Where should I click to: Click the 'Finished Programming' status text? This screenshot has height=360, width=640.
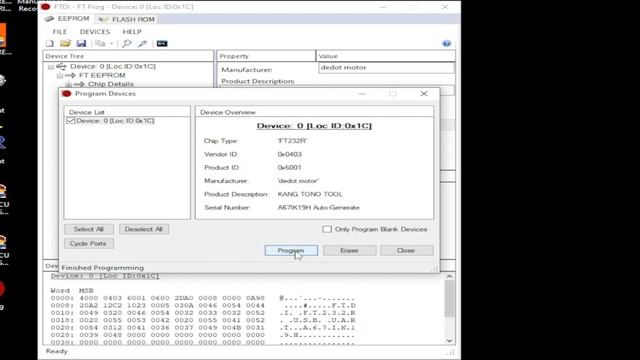coord(102,268)
